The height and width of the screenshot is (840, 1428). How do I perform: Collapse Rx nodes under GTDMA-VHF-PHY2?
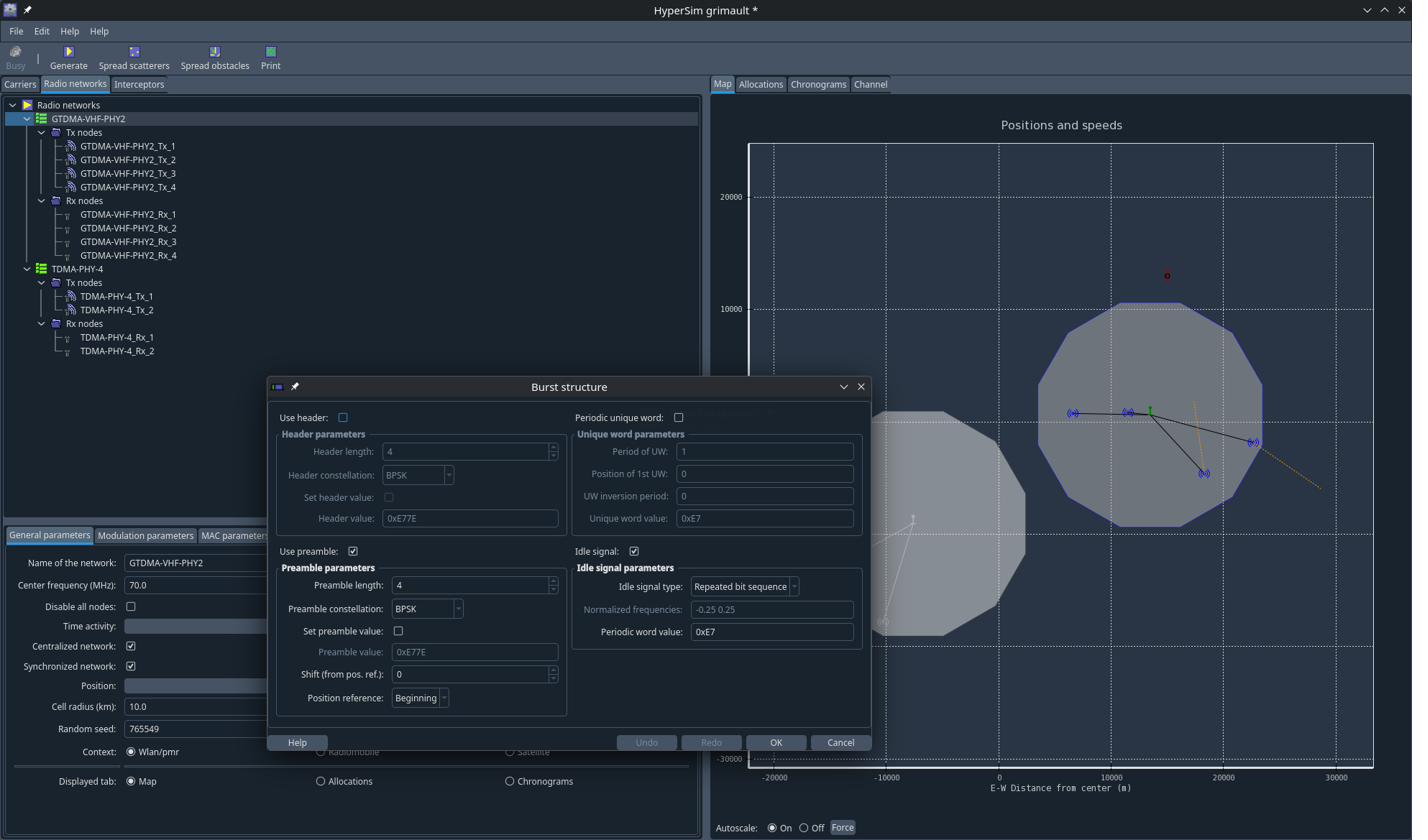41,201
